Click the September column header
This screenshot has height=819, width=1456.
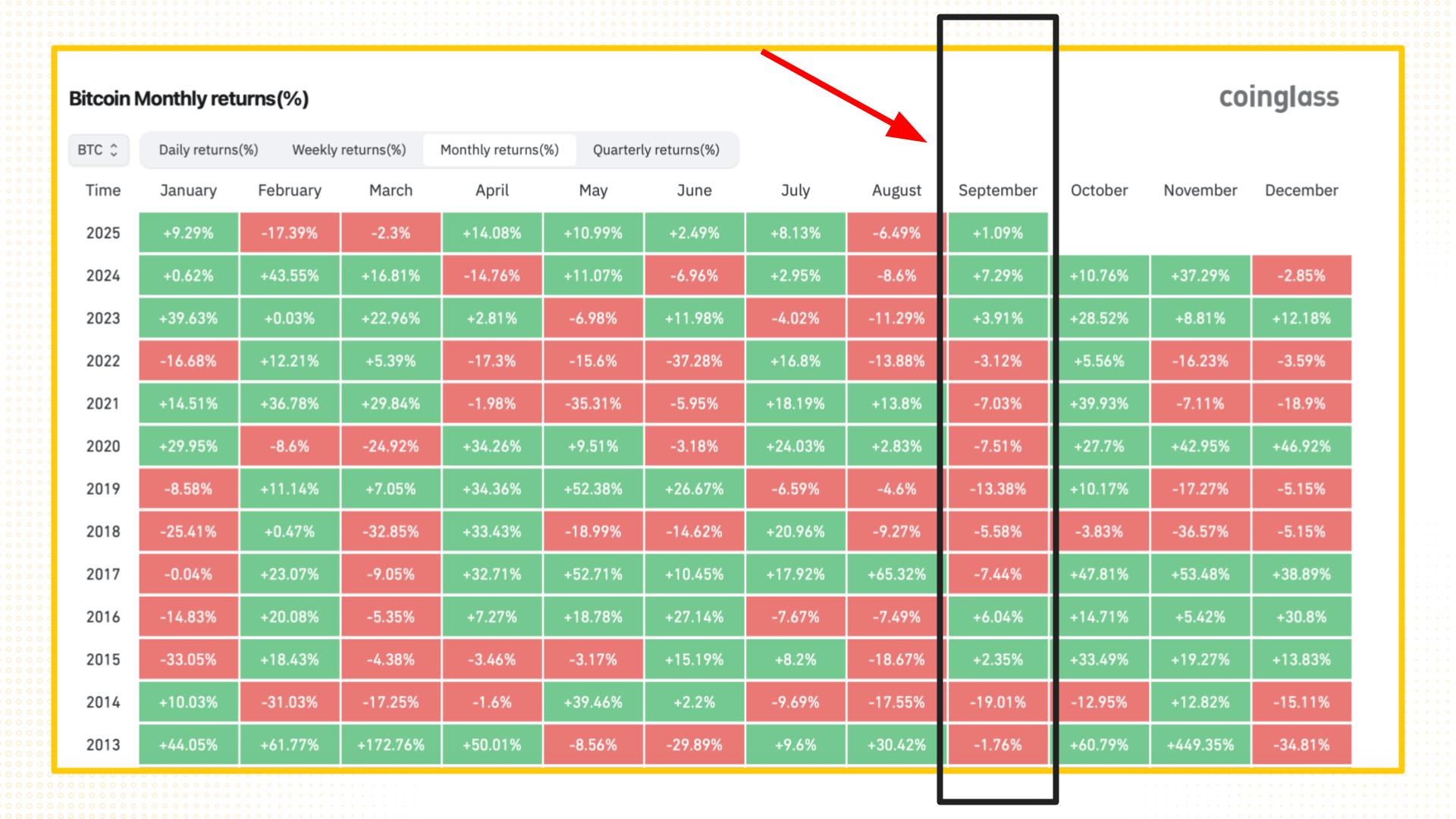click(x=997, y=190)
